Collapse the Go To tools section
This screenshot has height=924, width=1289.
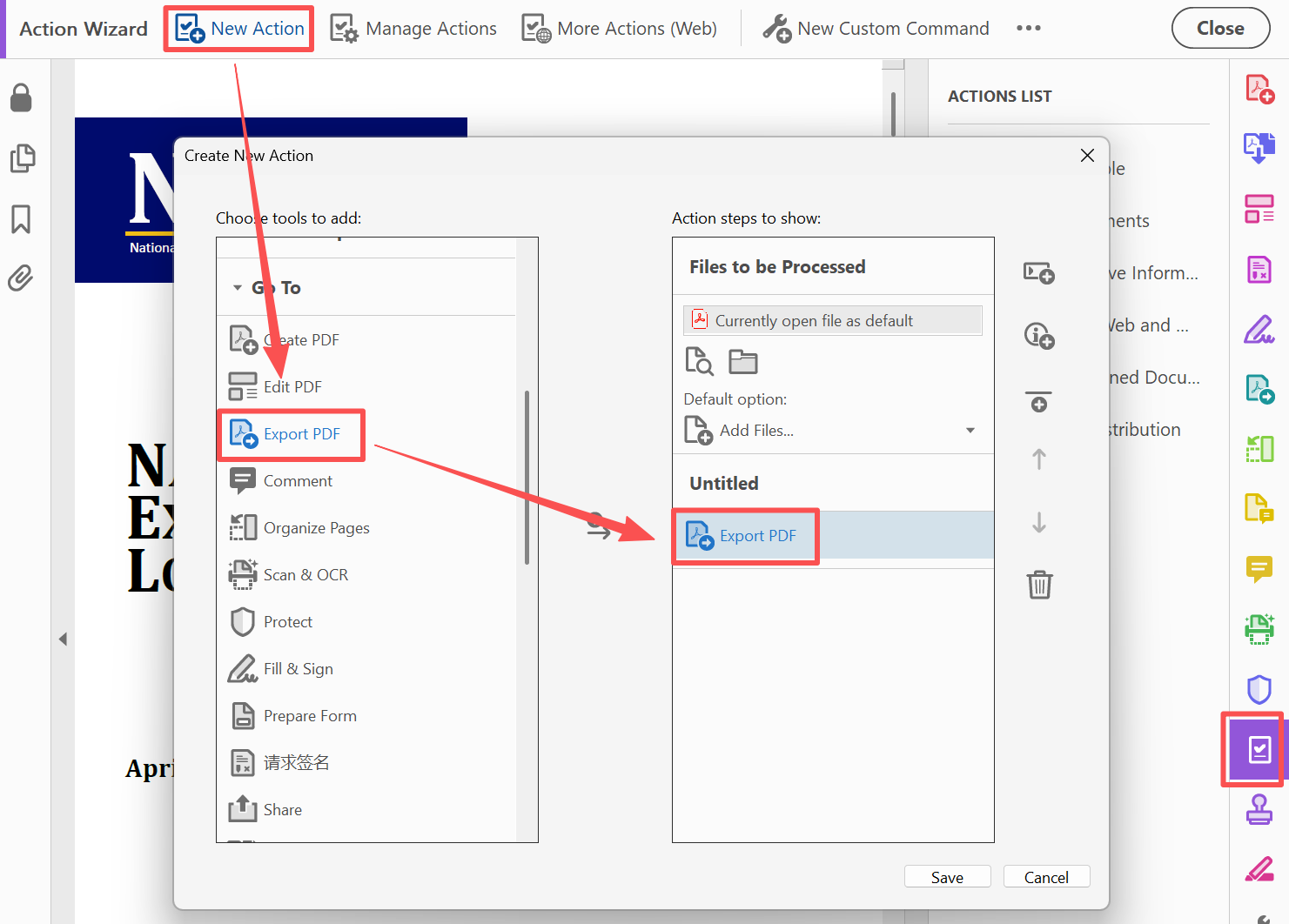[x=237, y=288]
